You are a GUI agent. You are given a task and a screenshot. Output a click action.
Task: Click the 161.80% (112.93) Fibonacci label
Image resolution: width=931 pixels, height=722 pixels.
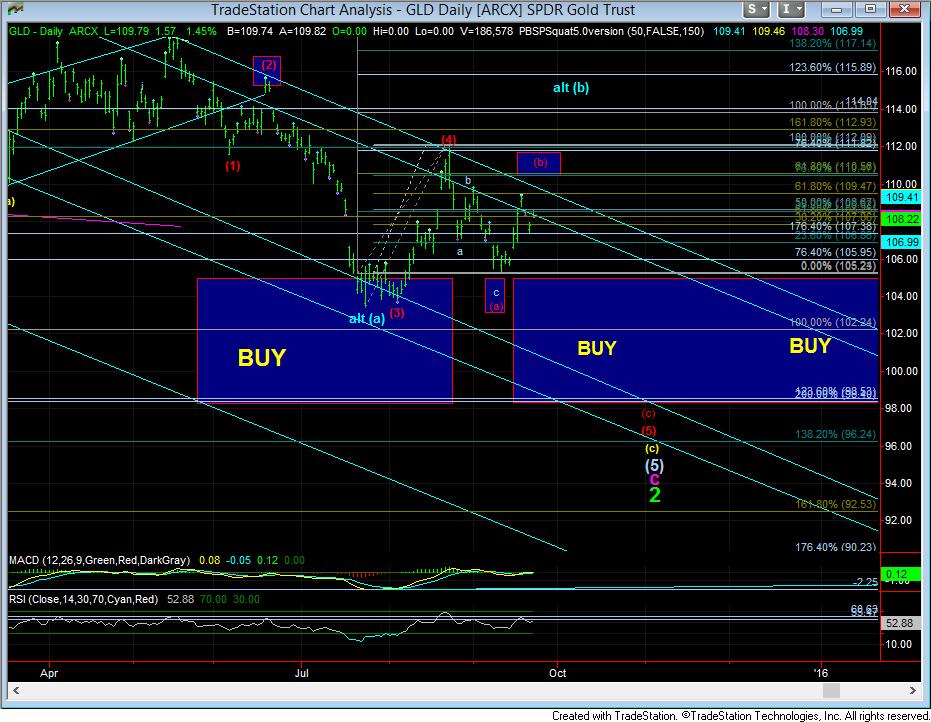(832, 122)
